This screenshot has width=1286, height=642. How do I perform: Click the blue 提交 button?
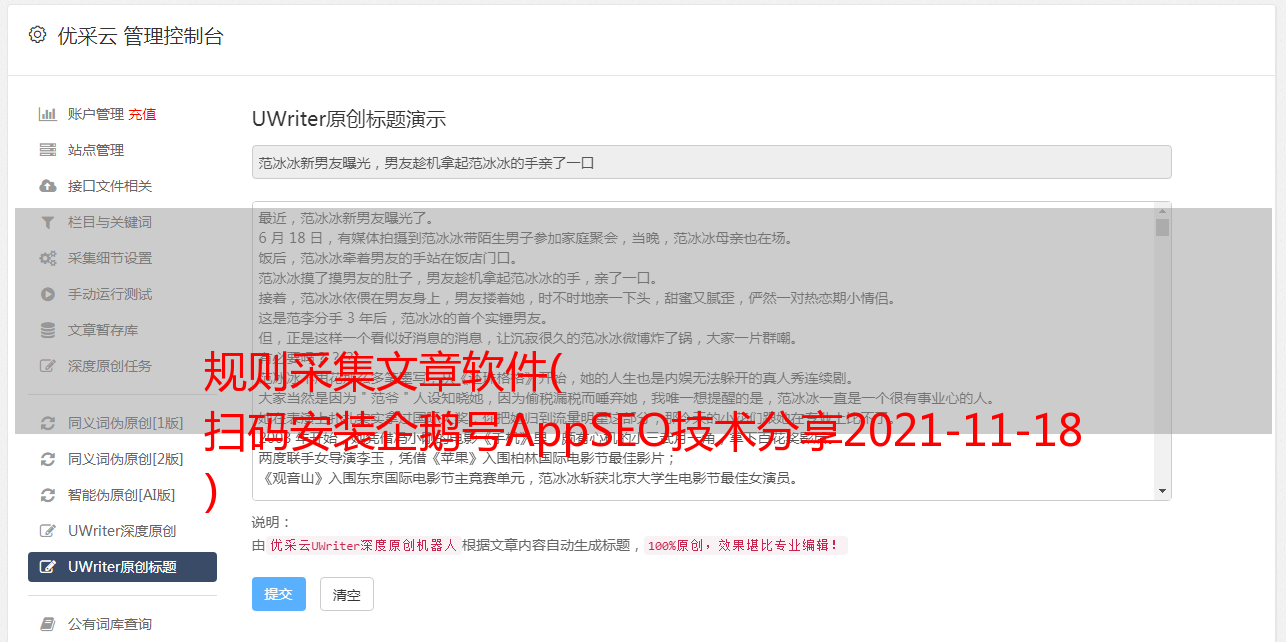coord(279,594)
